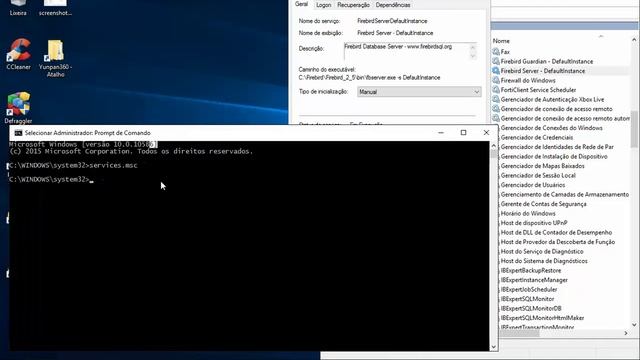Click the Command Prompt title bar icon

click(x=18, y=133)
